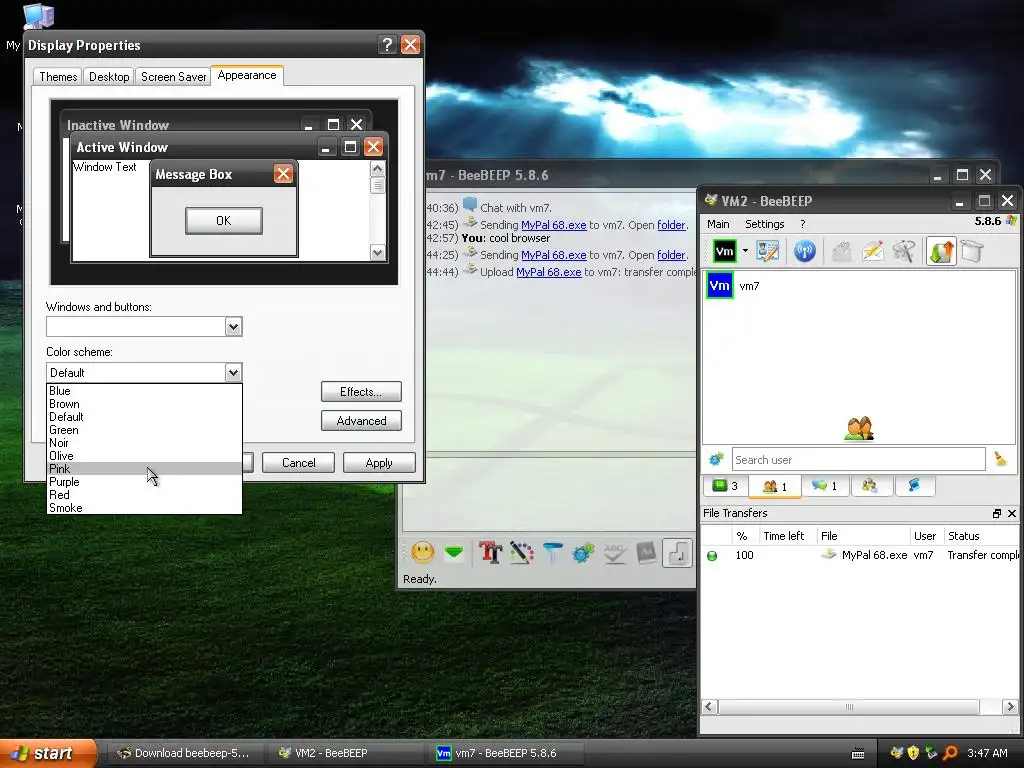1024x768 pixels.
Task: Switch to the Themes tab
Action: (58, 77)
